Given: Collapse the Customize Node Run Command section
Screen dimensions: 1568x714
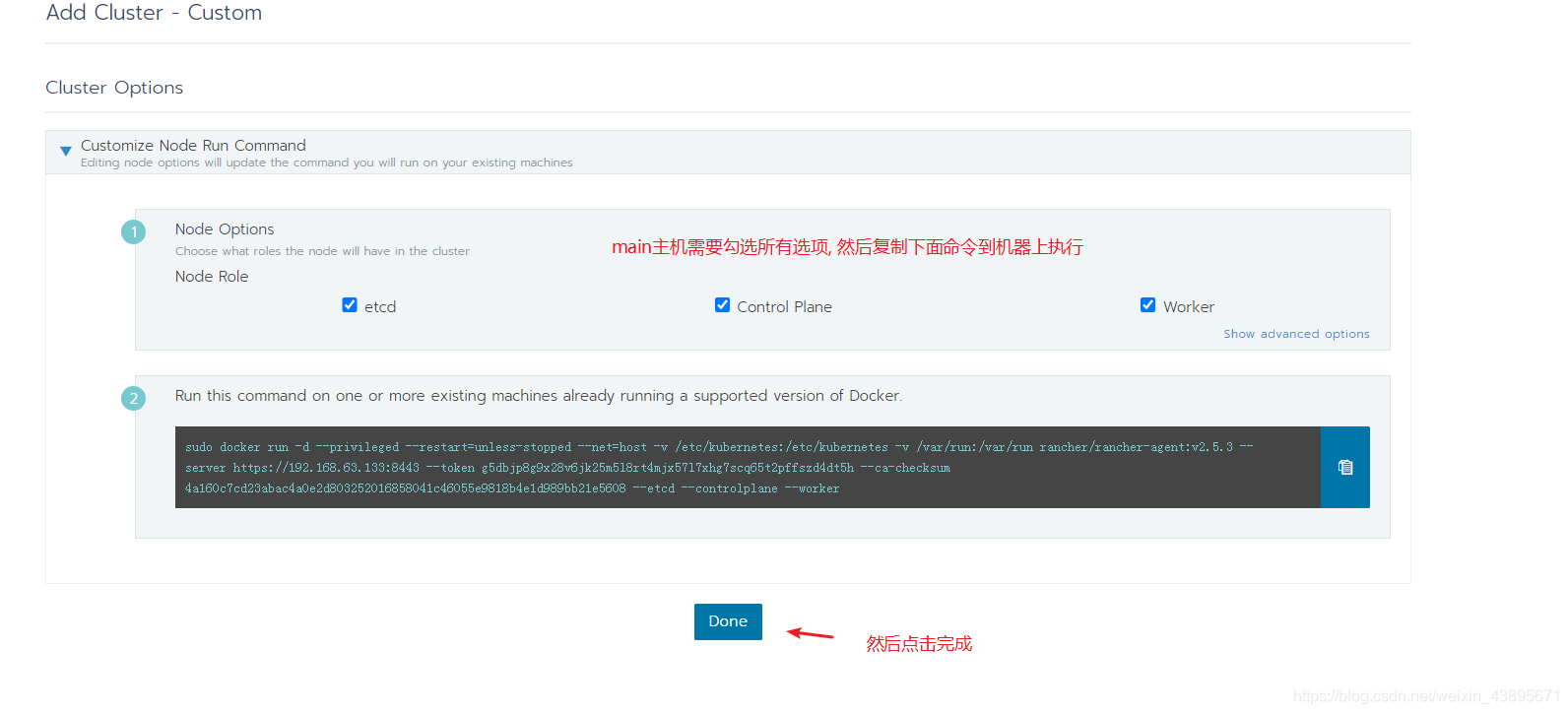Looking at the screenshot, I should 65,152.
